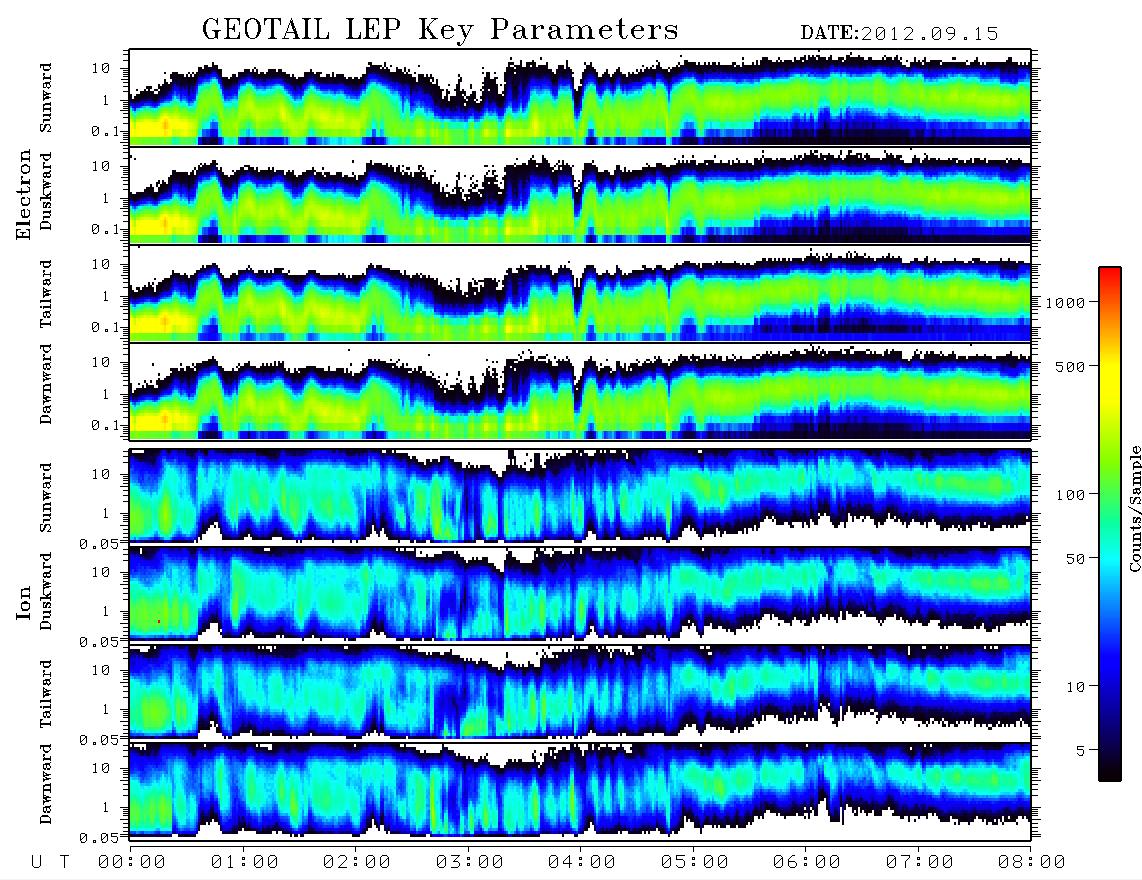This screenshot has height=880, width=1142.
Task: Click the "08:00" time axis label
Action: point(1032,863)
